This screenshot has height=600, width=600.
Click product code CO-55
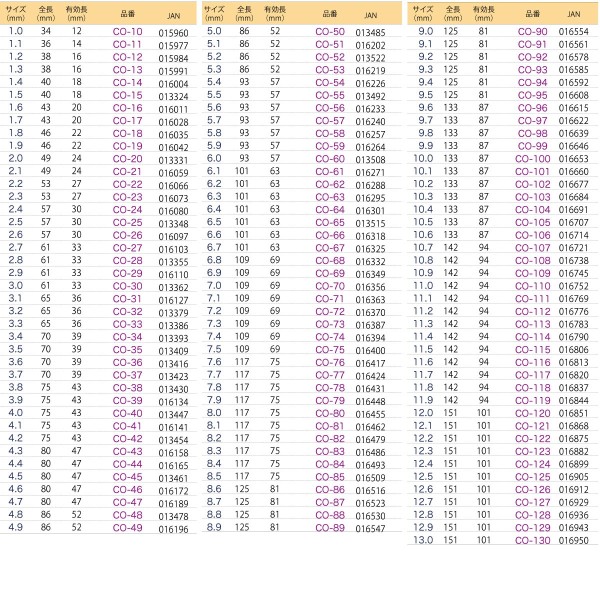pyautogui.click(x=330, y=95)
